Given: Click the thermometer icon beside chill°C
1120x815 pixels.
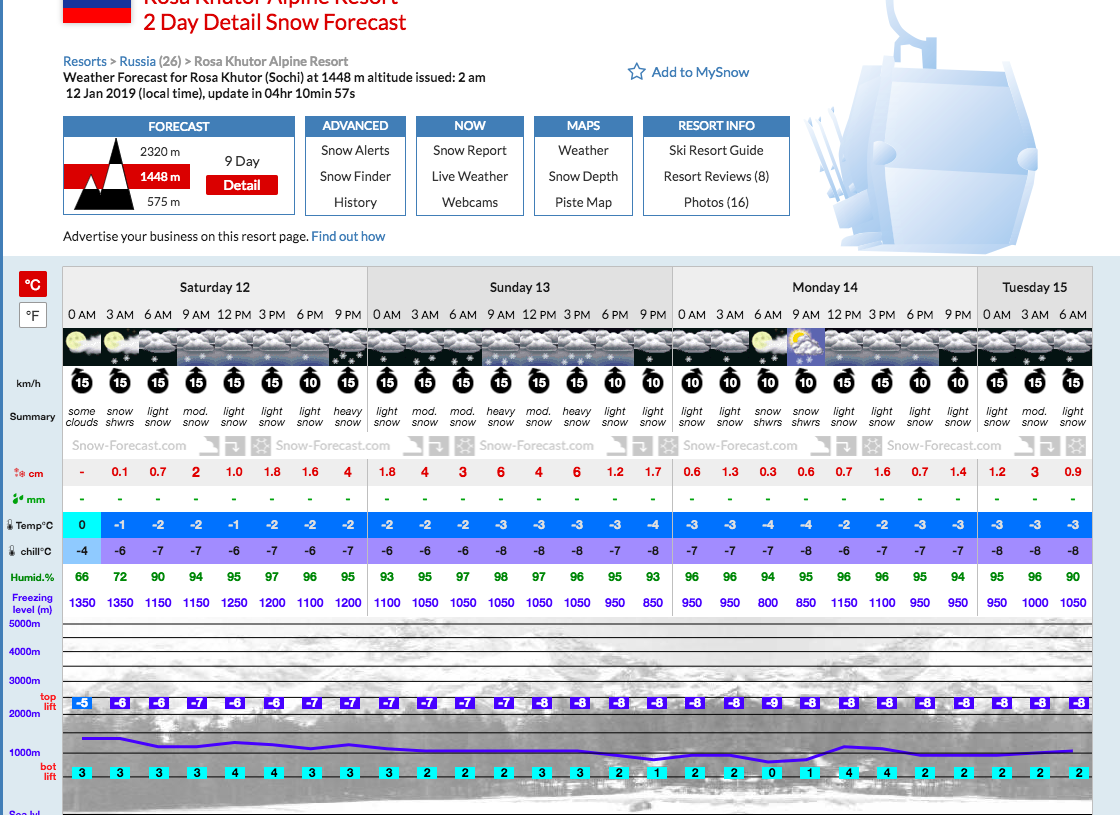Looking at the screenshot, I should [12, 551].
